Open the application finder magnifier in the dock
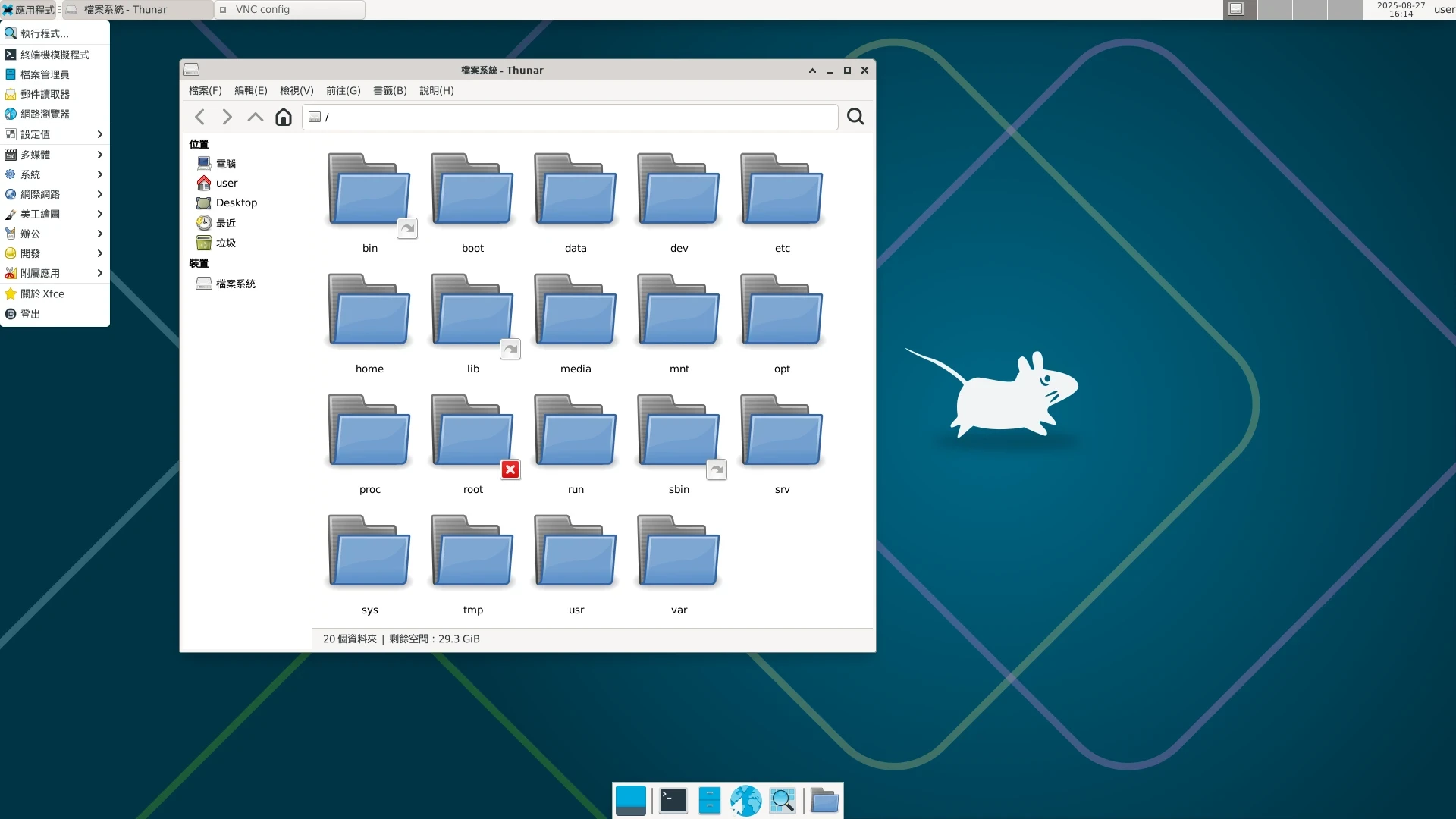The image size is (1456, 819). (x=783, y=800)
